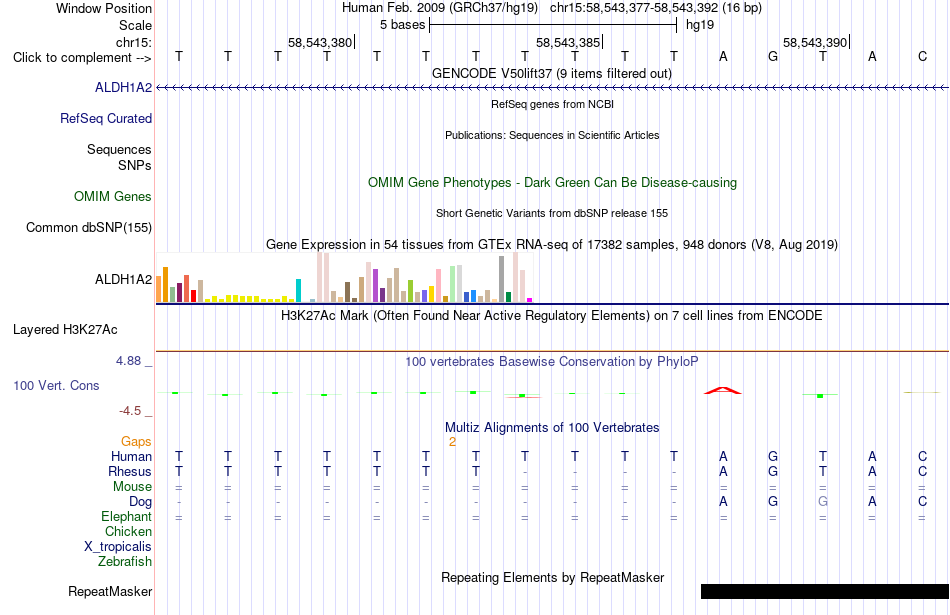Select the Zebrafish species row label
950x615 pixels.
125,562
